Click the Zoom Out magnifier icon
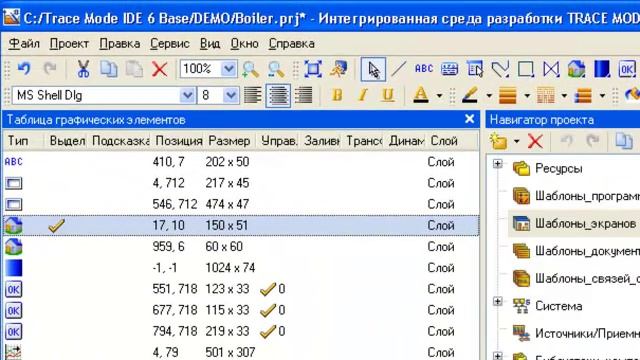Screen dimensions: 640x360 click(x=276, y=69)
